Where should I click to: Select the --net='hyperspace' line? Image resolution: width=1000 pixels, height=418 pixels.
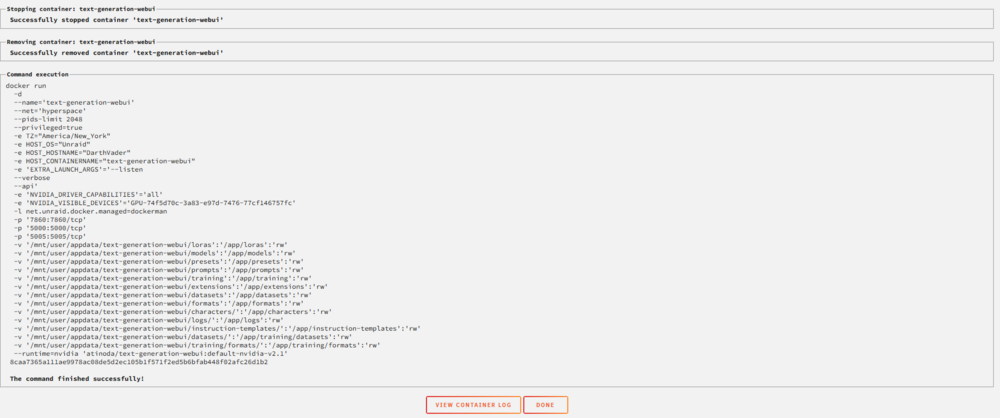(50, 110)
